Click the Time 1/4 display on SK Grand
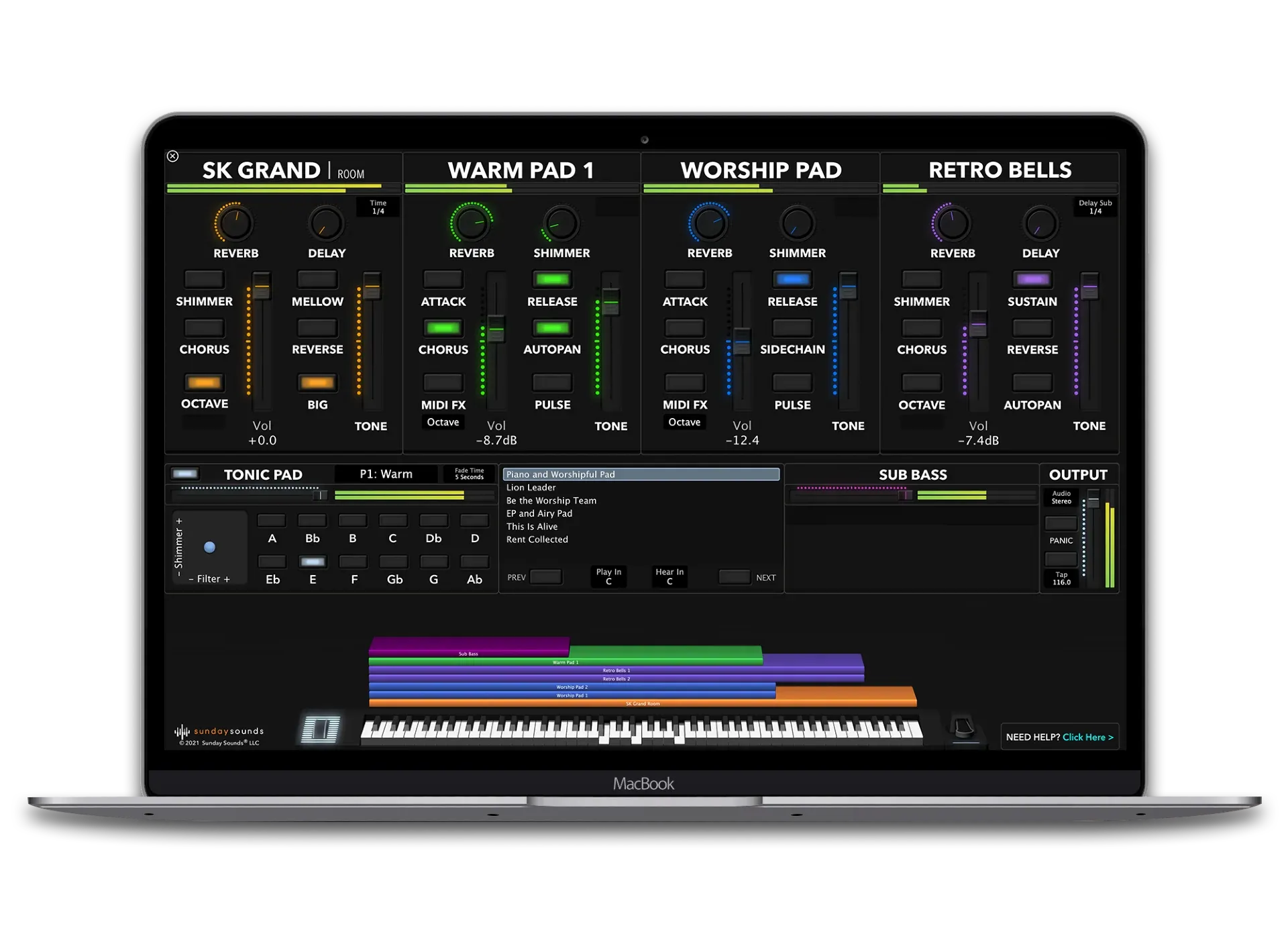 378,207
